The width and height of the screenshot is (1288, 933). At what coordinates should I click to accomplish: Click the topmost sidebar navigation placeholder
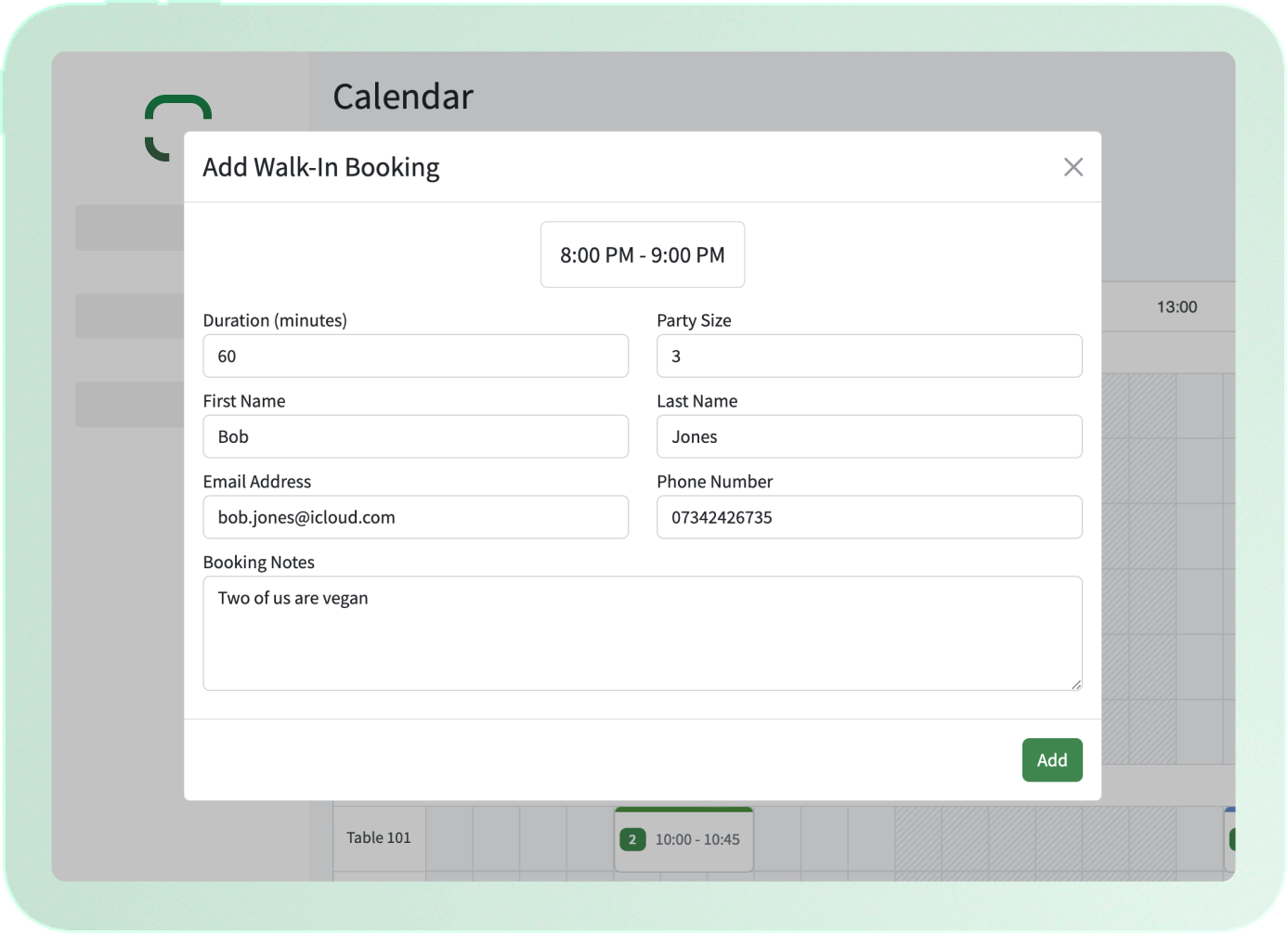[x=130, y=227]
